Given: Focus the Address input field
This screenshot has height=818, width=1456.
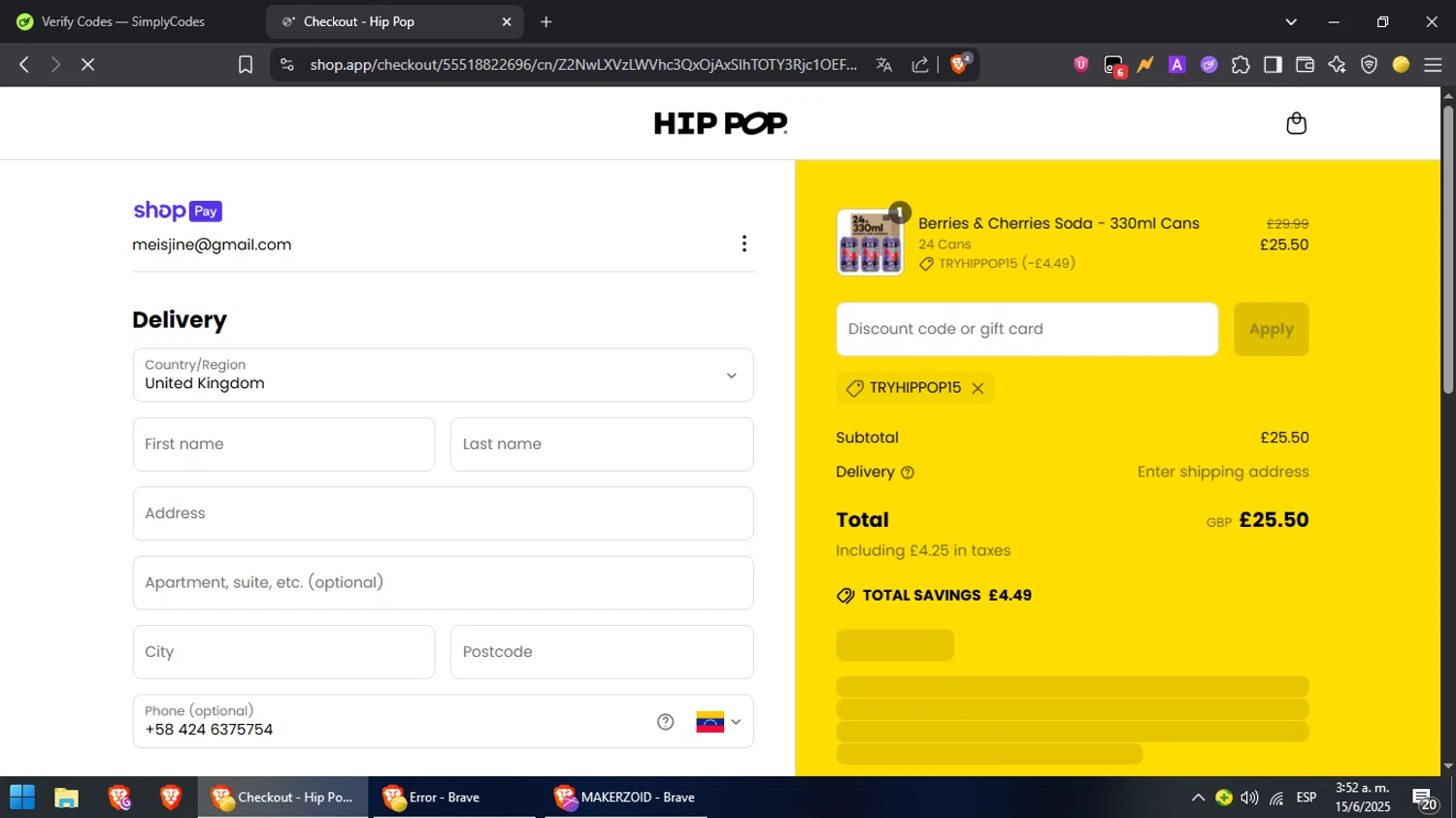Looking at the screenshot, I should pos(443,513).
